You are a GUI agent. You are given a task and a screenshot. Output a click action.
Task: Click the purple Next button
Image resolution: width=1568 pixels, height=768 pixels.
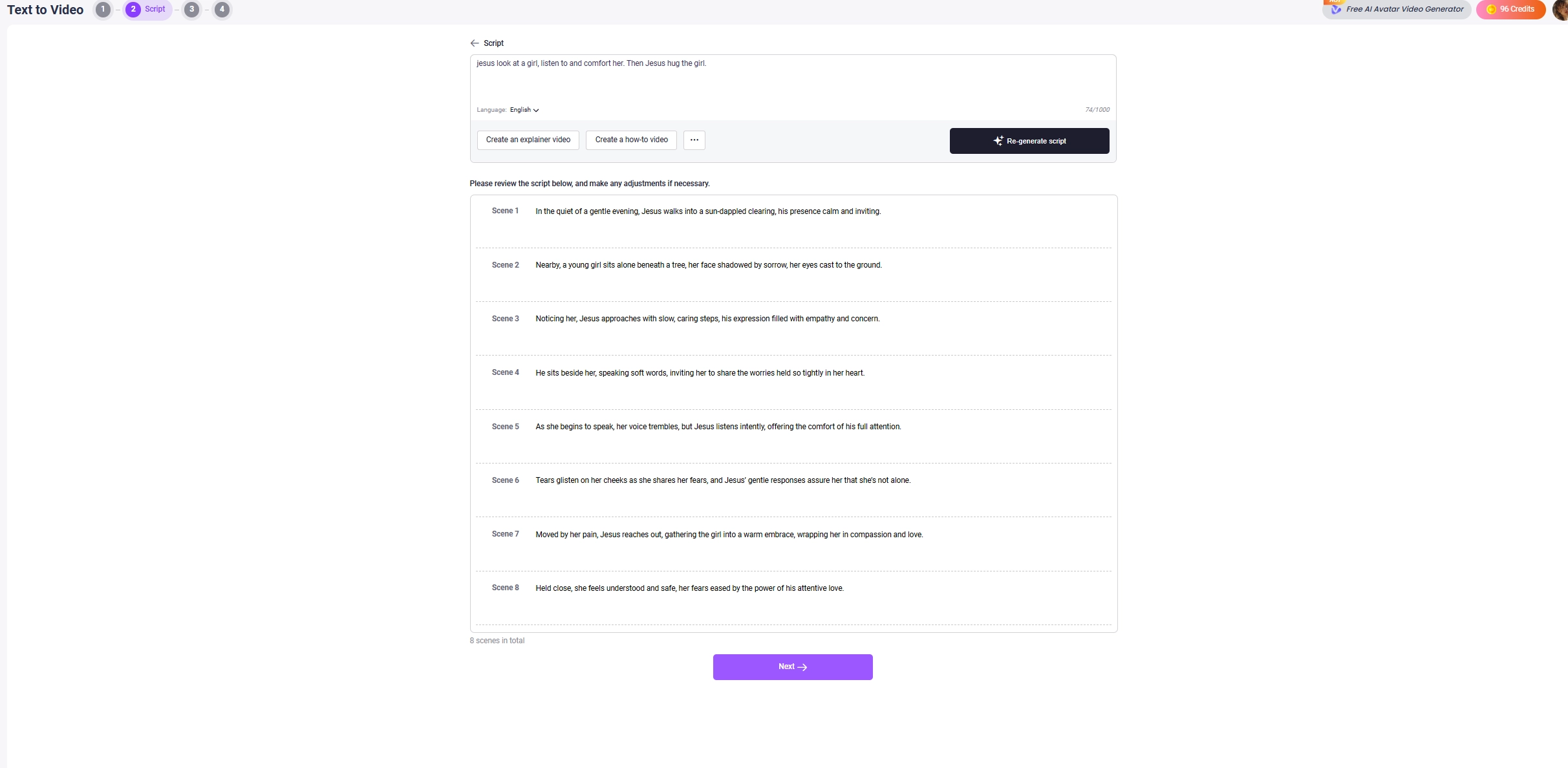tap(793, 667)
